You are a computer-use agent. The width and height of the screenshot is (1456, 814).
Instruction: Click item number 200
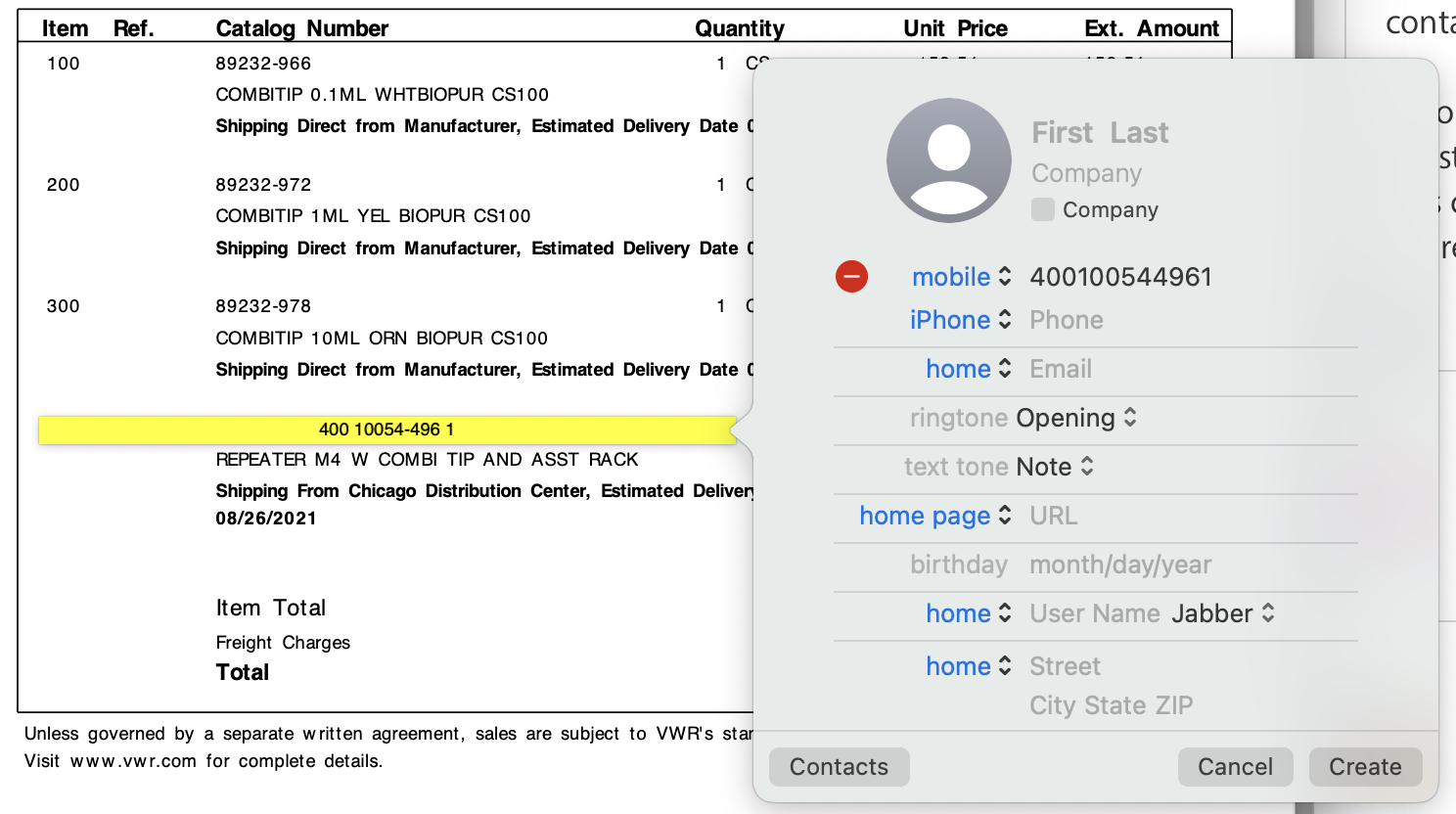tap(64, 185)
